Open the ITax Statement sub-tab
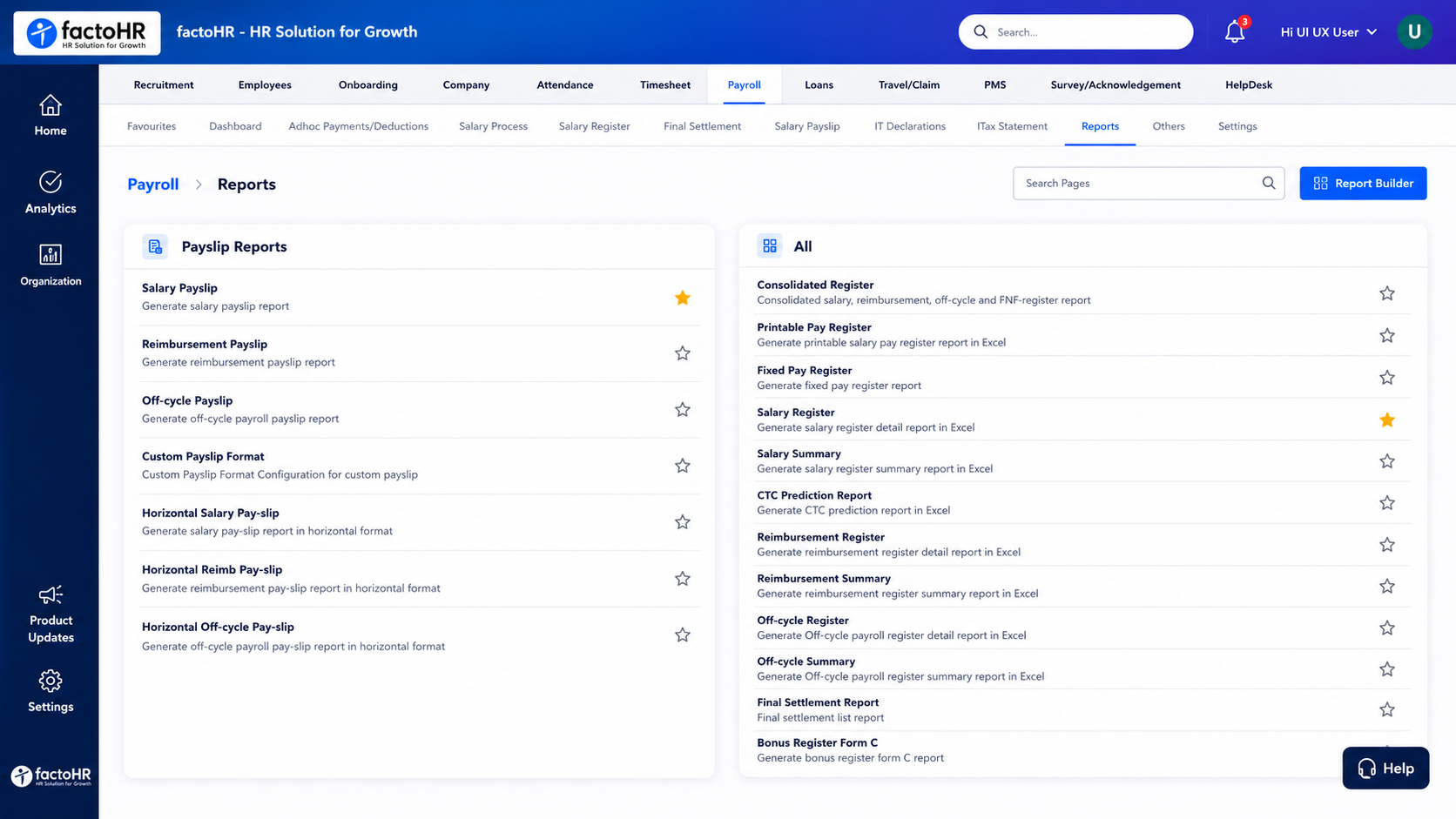Image resolution: width=1456 pixels, height=819 pixels. coord(1012,126)
